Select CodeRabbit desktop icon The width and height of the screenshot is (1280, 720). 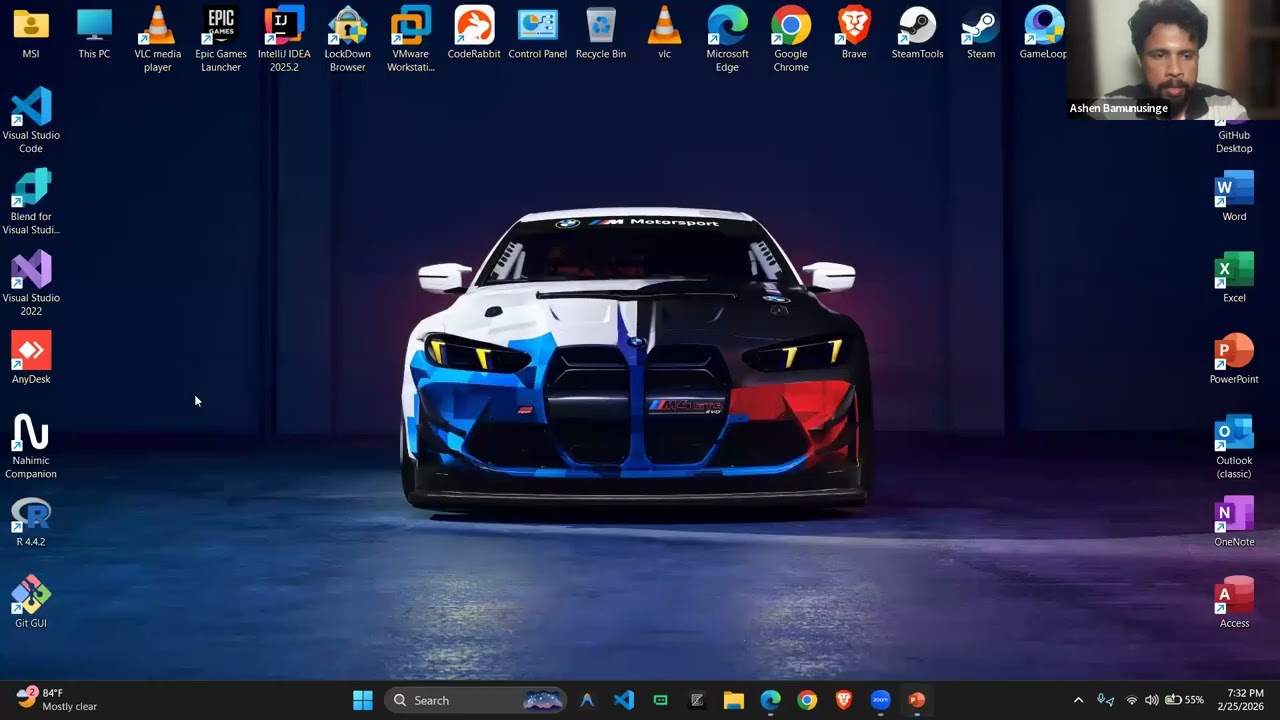474,33
